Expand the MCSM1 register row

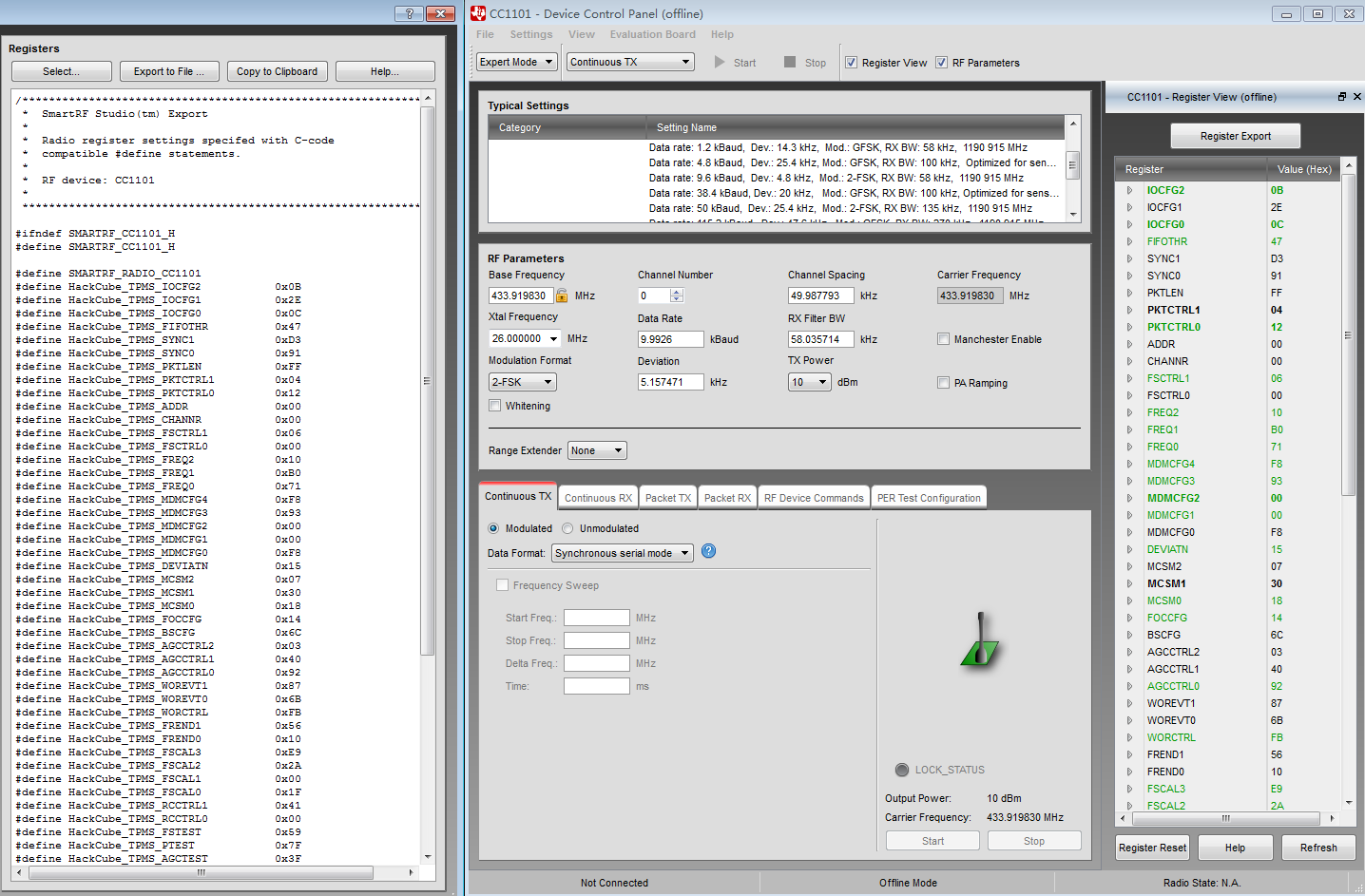pyautogui.click(x=1129, y=583)
